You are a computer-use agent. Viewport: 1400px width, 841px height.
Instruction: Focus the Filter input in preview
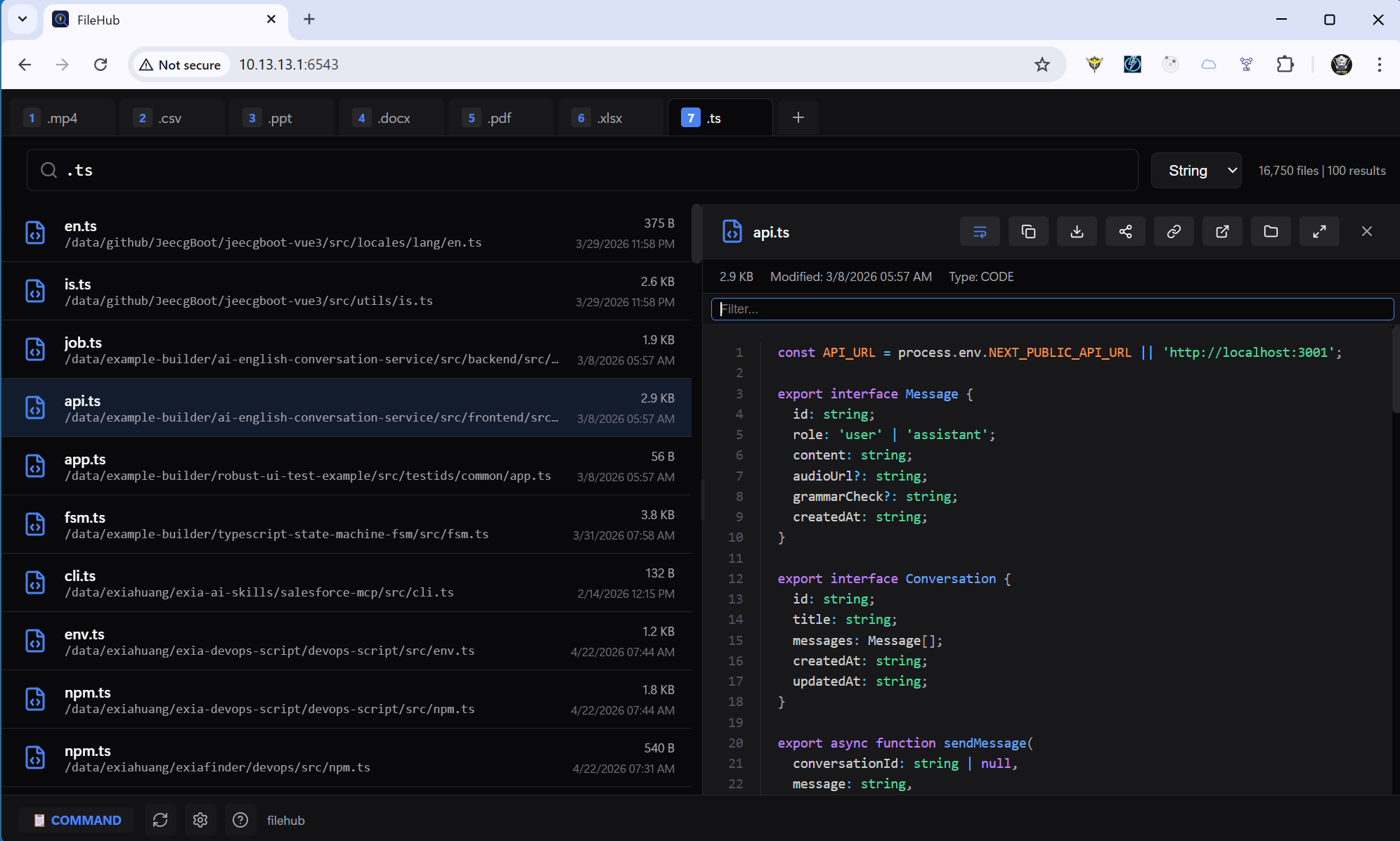[x=1051, y=309]
